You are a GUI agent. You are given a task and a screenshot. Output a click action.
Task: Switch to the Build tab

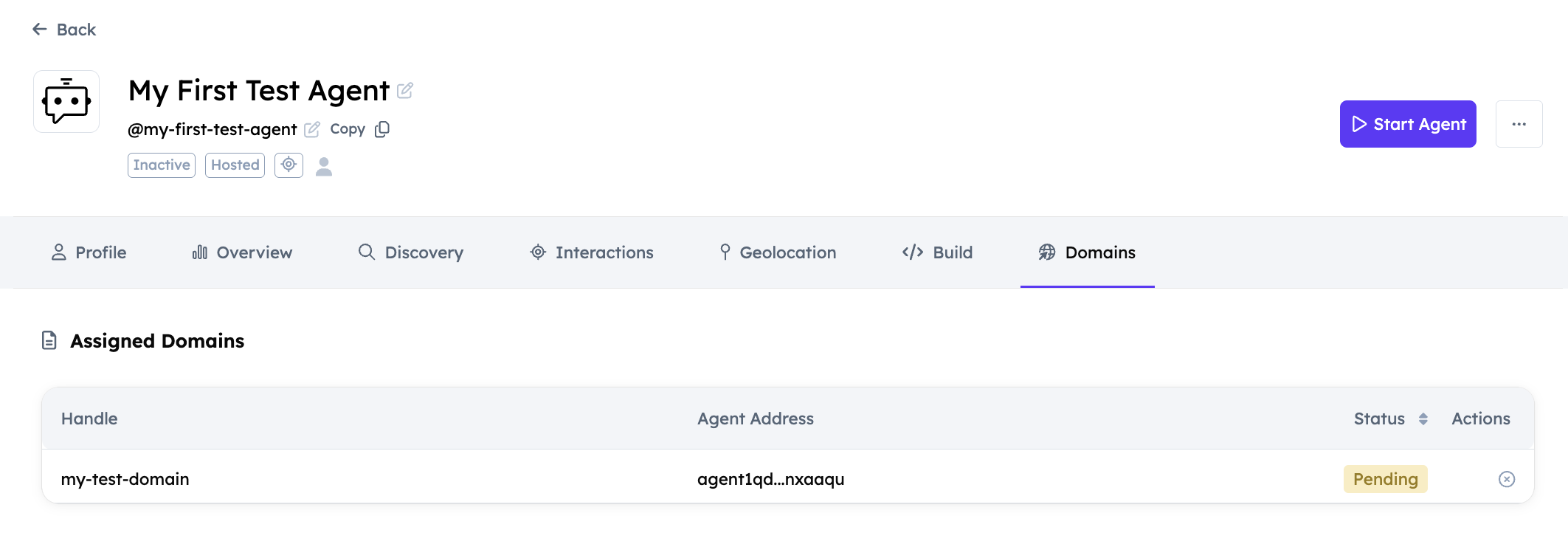937,252
